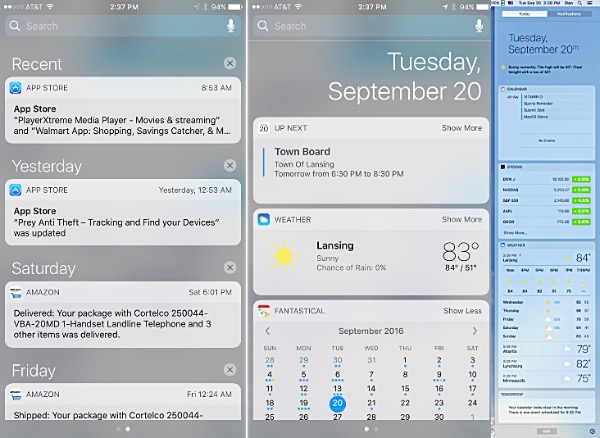Tap the App Store icon in the 8:53 AM notification
The image size is (600, 438).
pyautogui.click(x=16, y=88)
